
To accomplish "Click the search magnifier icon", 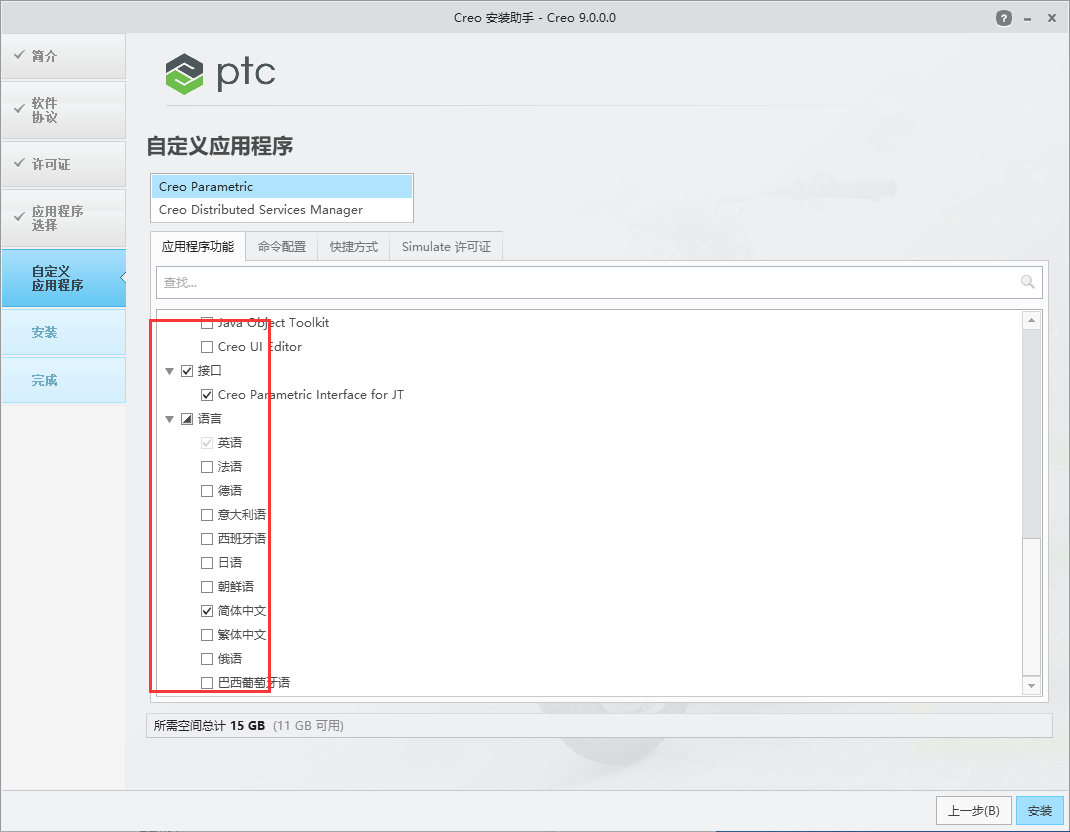I will point(1027,282).
